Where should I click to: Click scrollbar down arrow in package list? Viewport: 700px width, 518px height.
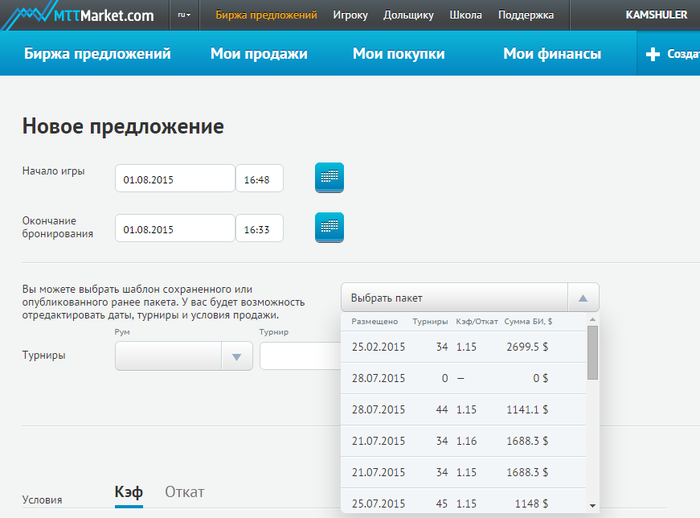592,505
